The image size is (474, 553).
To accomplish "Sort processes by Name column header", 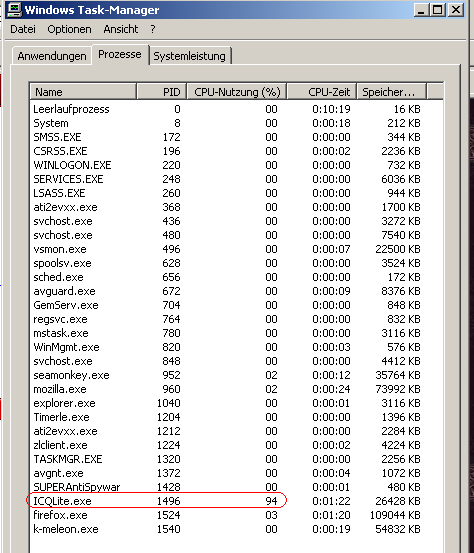I will 83,92.
